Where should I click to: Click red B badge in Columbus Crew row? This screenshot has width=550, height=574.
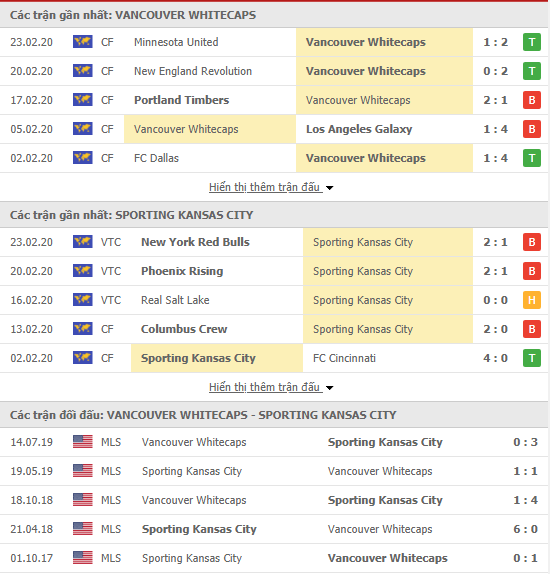532,329
